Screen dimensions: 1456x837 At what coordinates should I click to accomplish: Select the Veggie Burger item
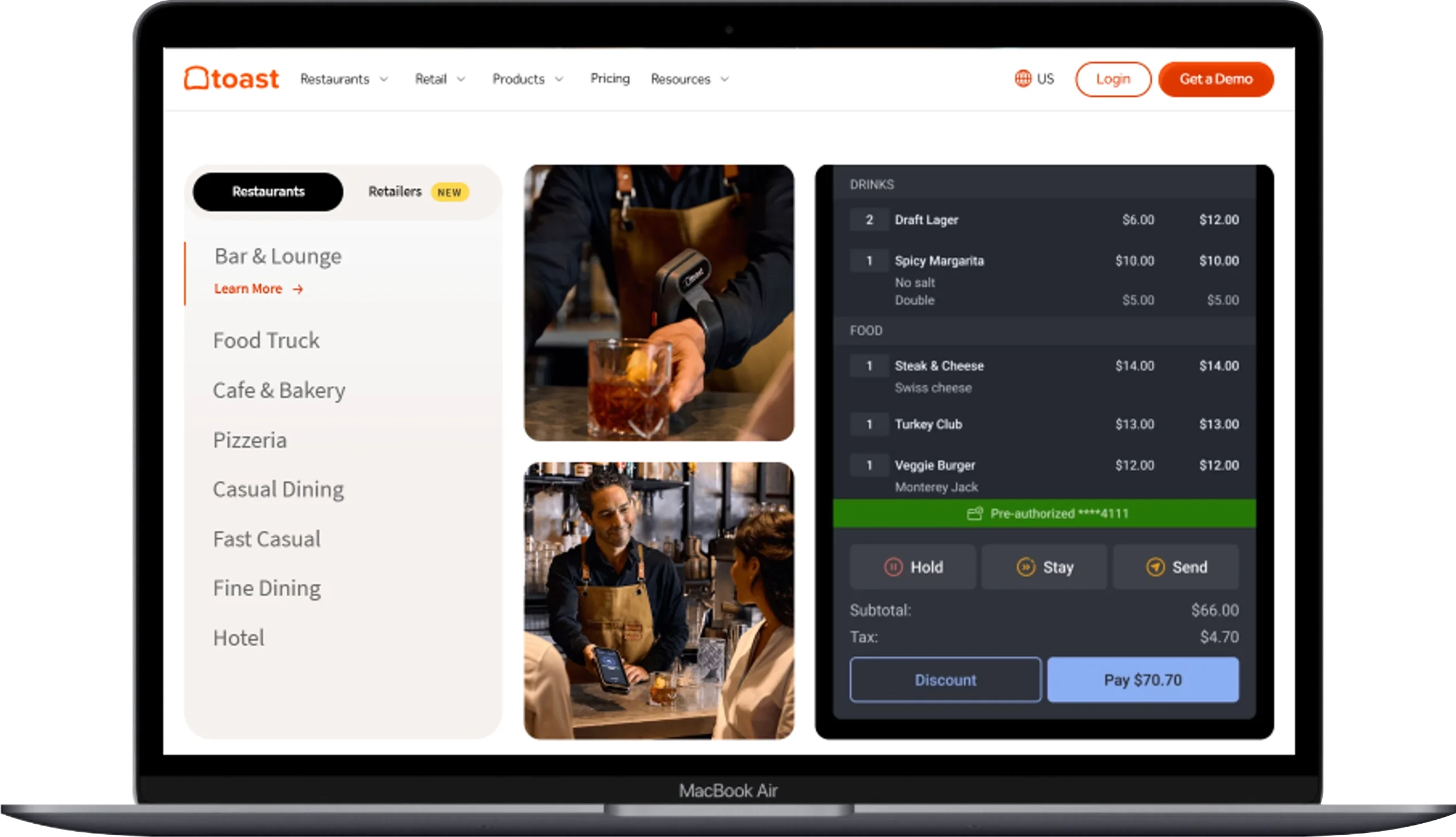[x=935, y=465]
